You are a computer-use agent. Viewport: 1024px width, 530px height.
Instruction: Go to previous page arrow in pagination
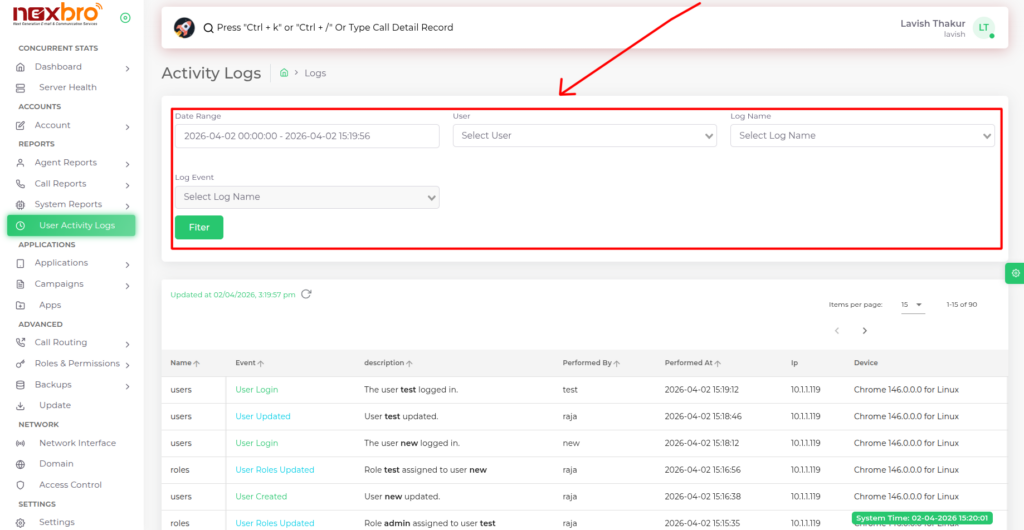tap(837, 330)
